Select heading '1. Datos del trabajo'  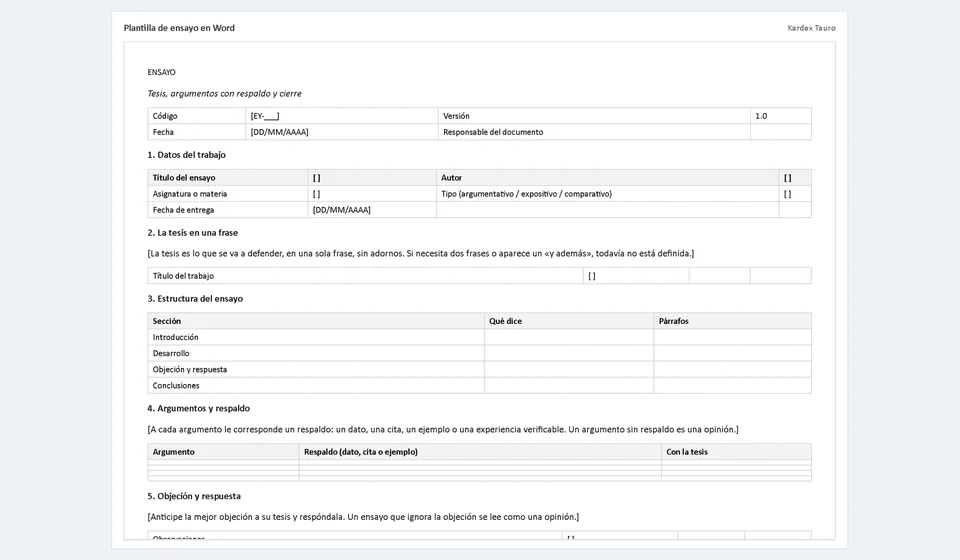[187, 155]
